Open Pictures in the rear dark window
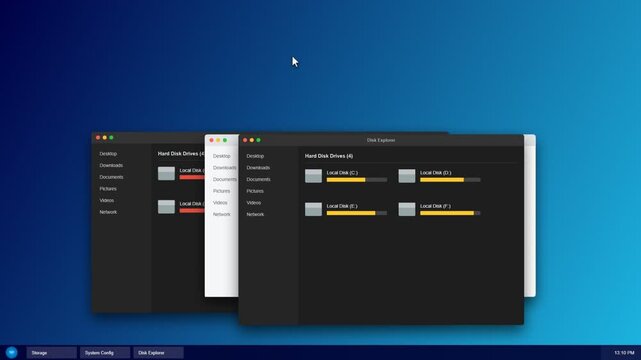This screenshot has width=641, height=360. coord(108,189)
